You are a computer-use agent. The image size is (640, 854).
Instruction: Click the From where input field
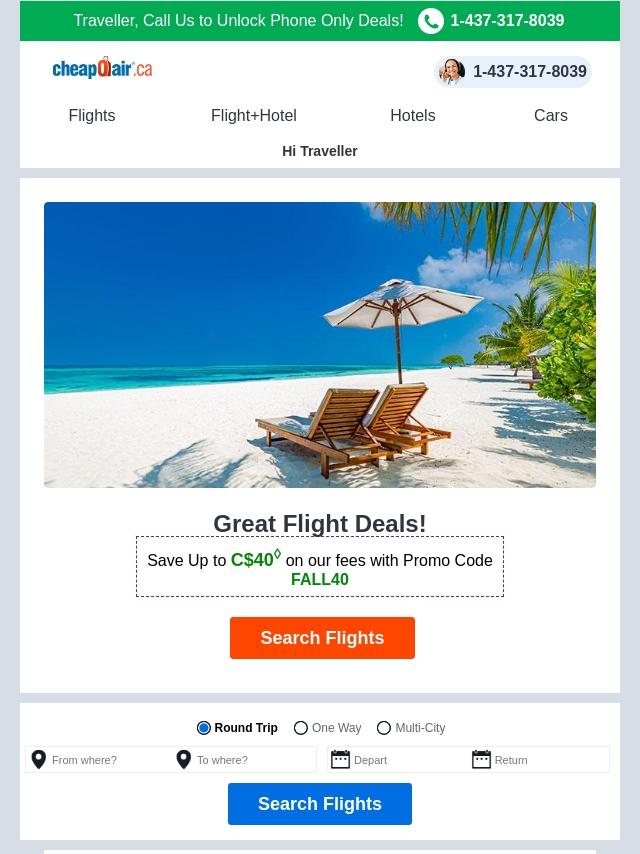[99, 759]
